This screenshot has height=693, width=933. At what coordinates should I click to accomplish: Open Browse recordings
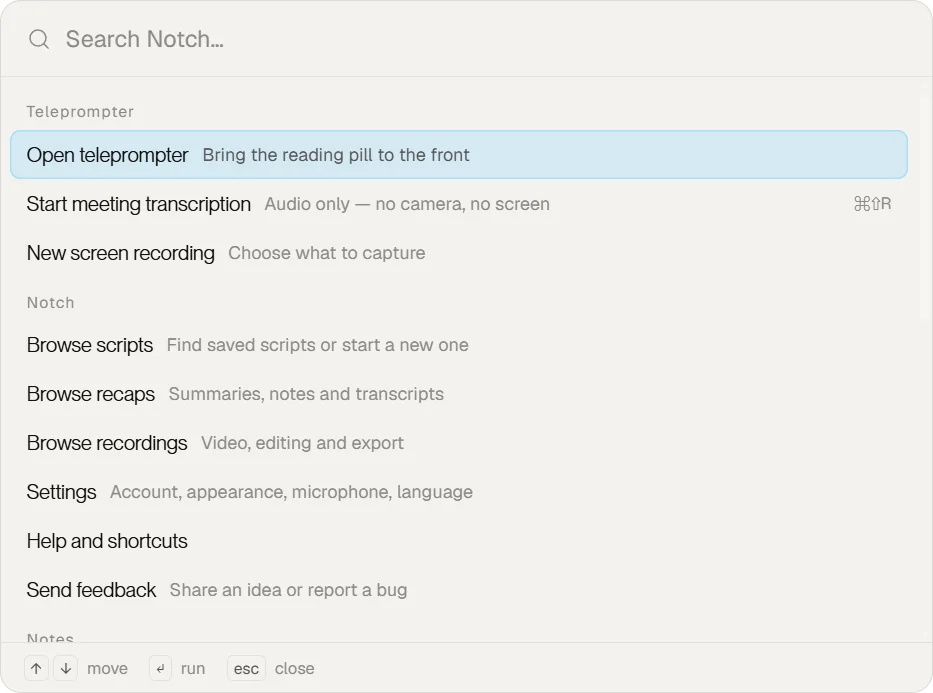tap(459, 443)
